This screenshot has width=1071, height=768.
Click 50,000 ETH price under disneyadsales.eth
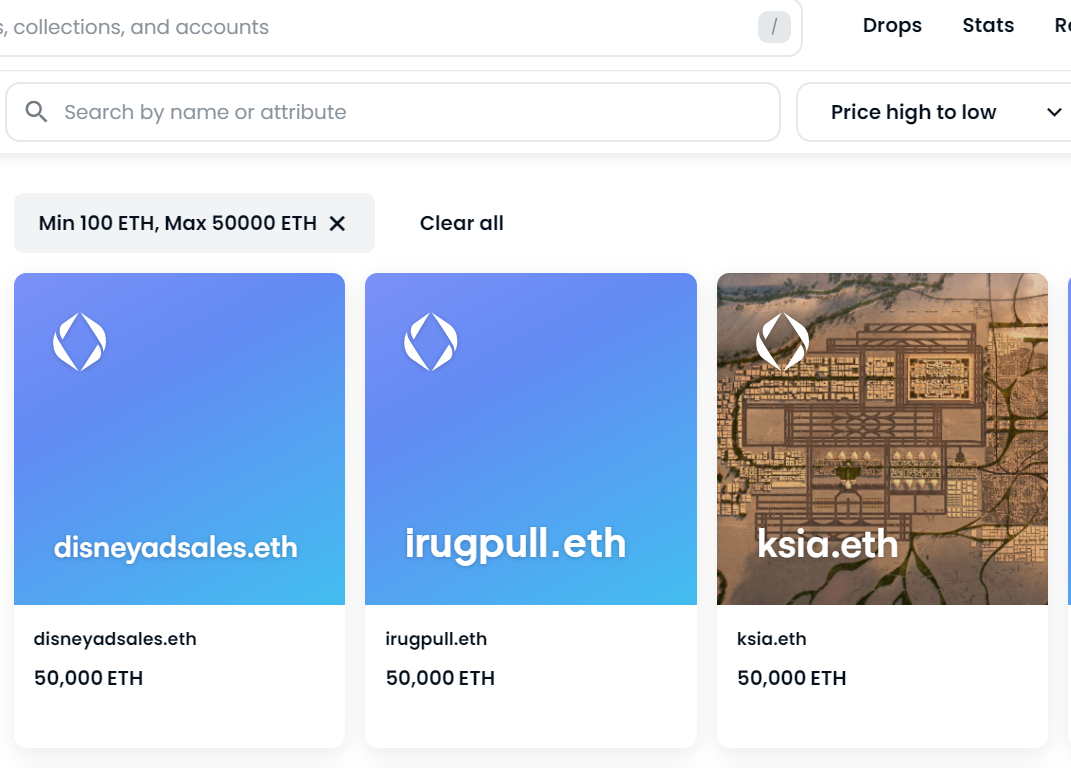click(x=89, y=678)
